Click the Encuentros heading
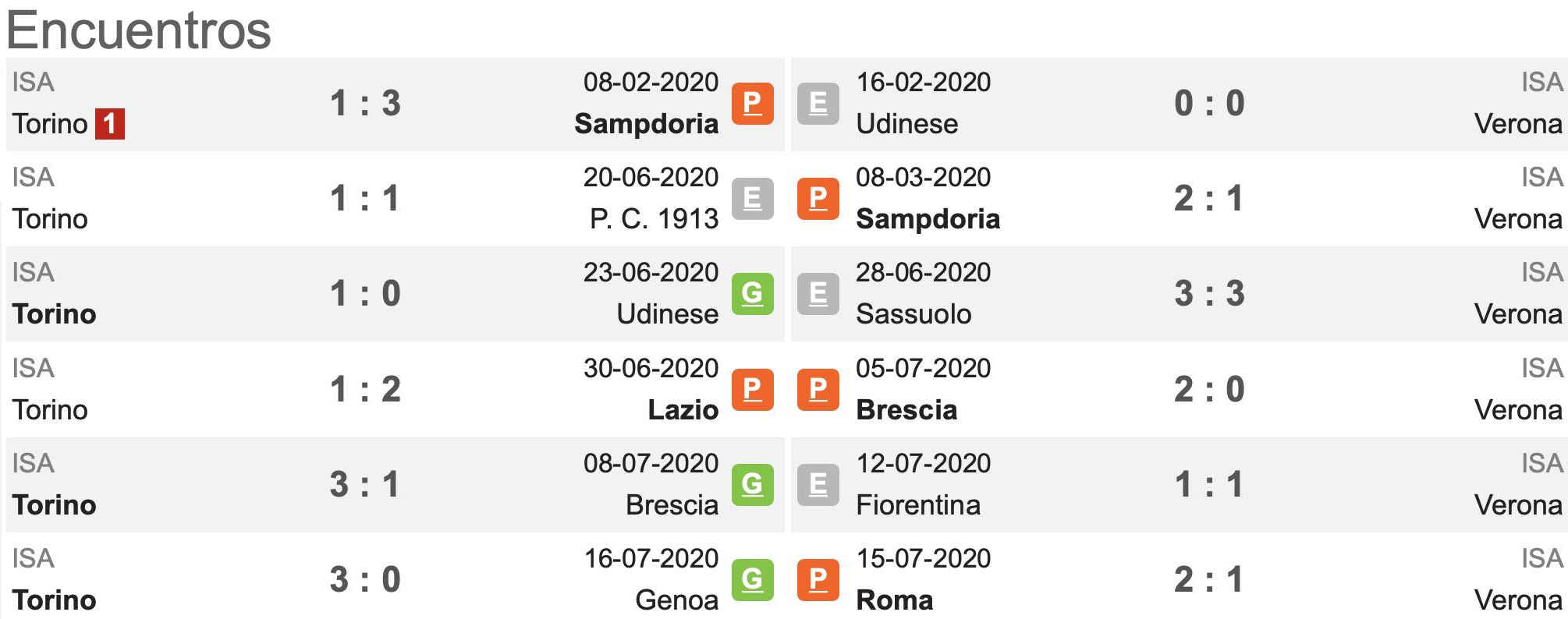 tap(139, 31)
